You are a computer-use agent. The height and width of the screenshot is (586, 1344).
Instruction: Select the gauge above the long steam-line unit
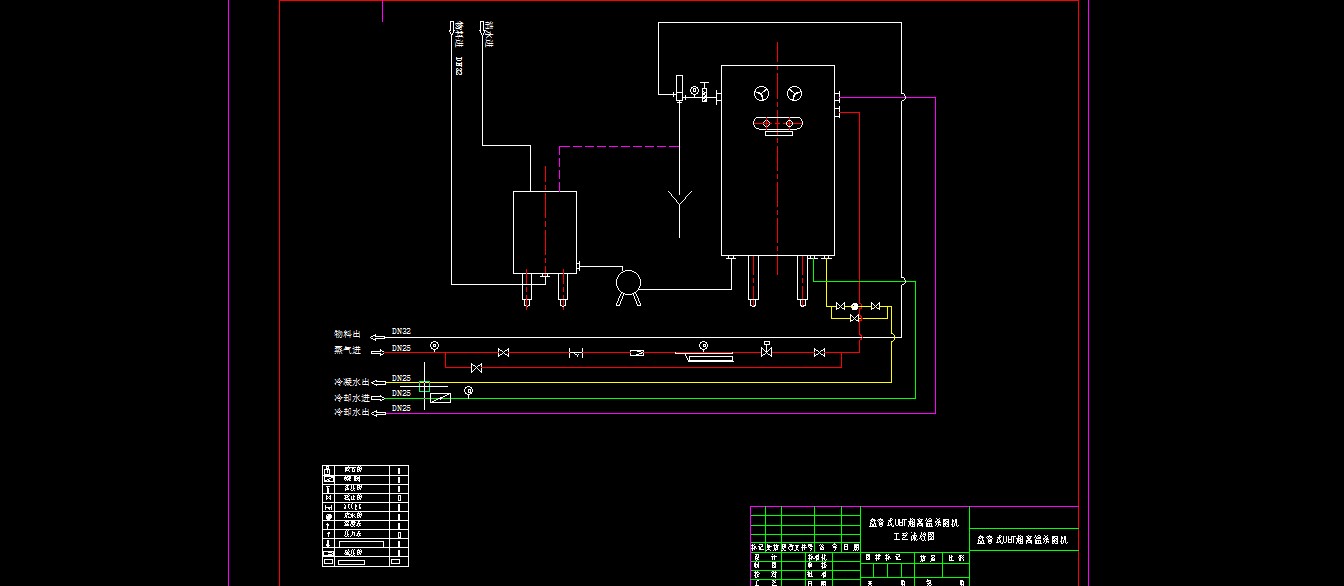[x=703, y=345]
